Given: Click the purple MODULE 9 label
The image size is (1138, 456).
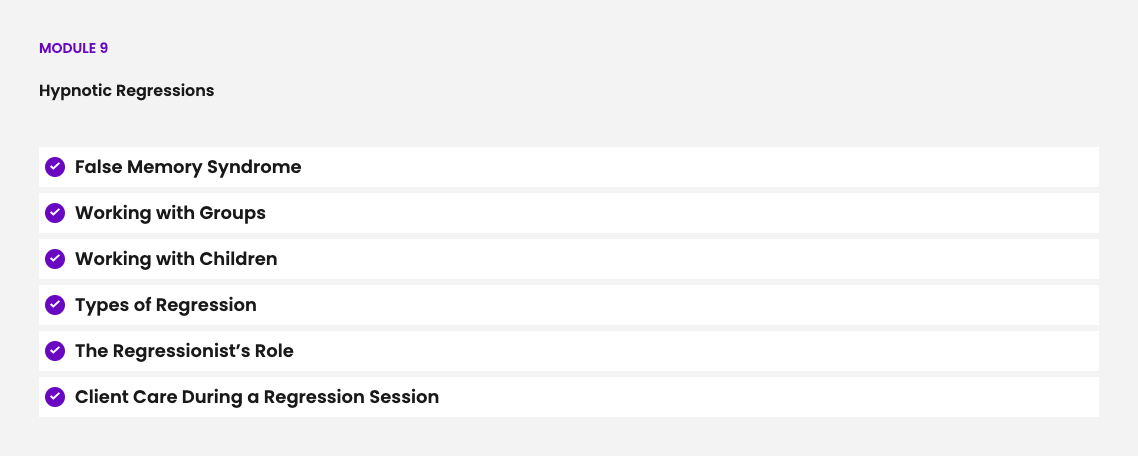Looking at the screenshot, I should (73, 48).
